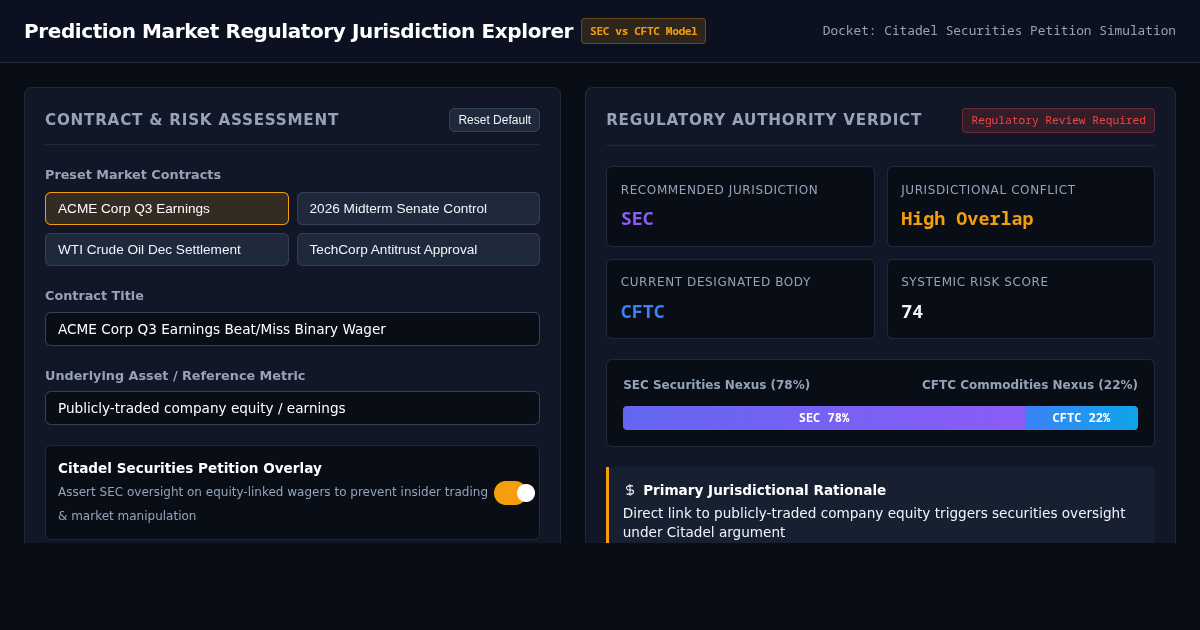The image size is (1200, 630).
Task: Select 2026 Midterm Senate Control preset
Action: (x=418, y=208)
